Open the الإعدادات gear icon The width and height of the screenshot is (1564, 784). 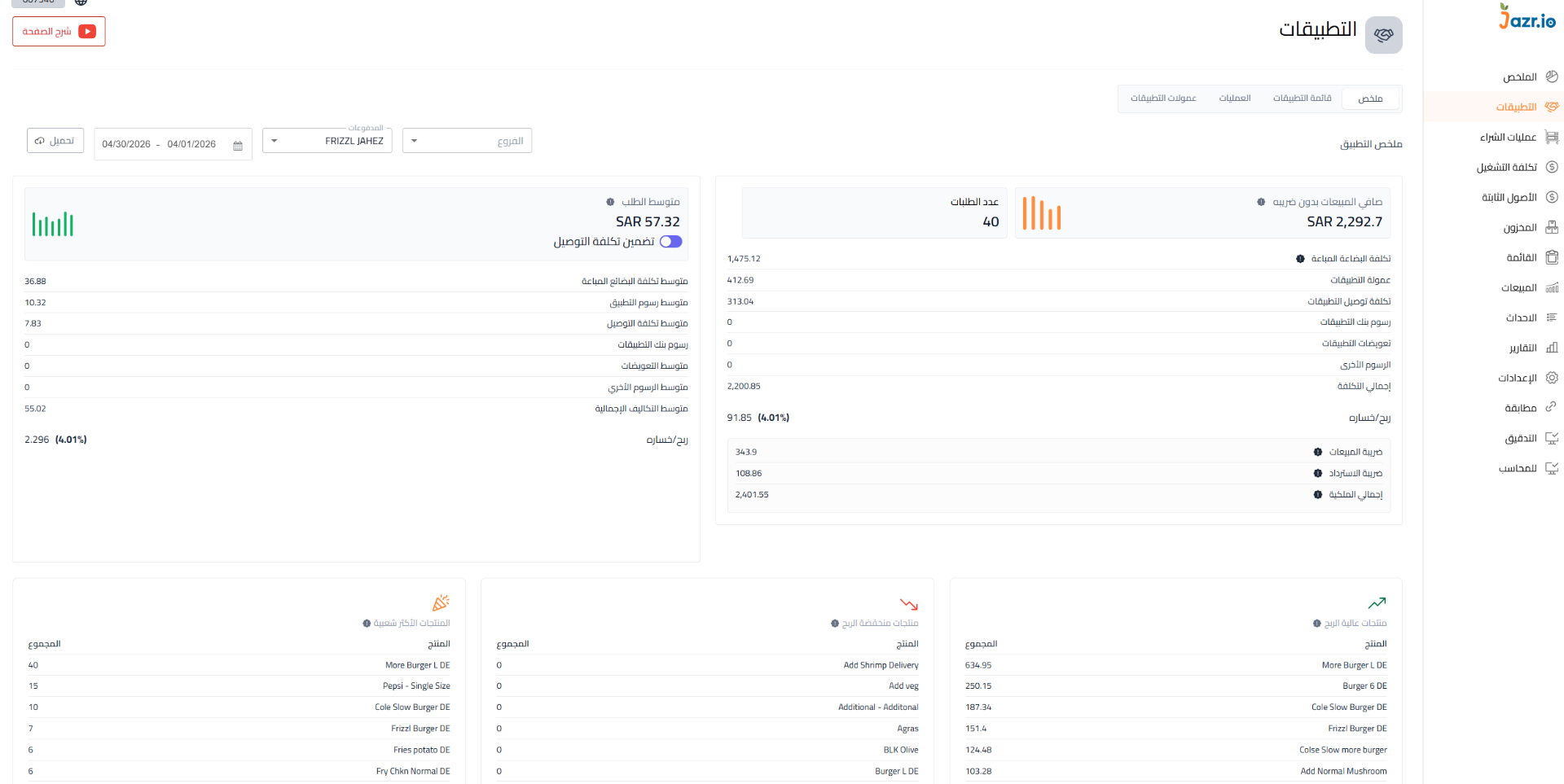tap(1552, 378)
